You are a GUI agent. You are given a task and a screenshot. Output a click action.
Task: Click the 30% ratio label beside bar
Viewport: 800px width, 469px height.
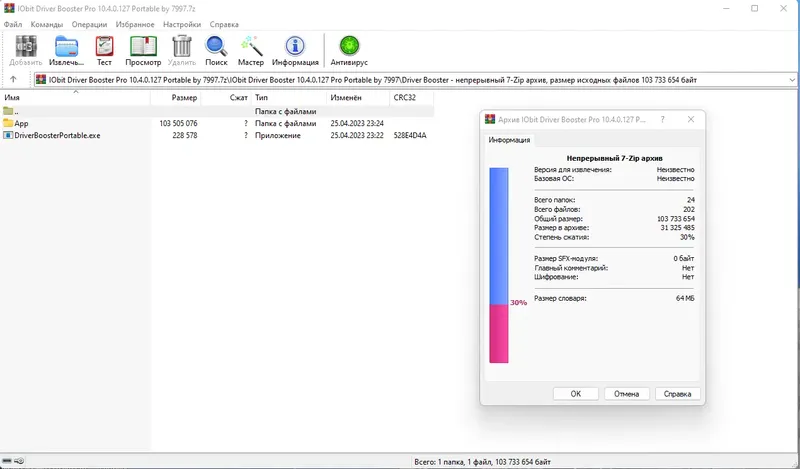(518, 303)
